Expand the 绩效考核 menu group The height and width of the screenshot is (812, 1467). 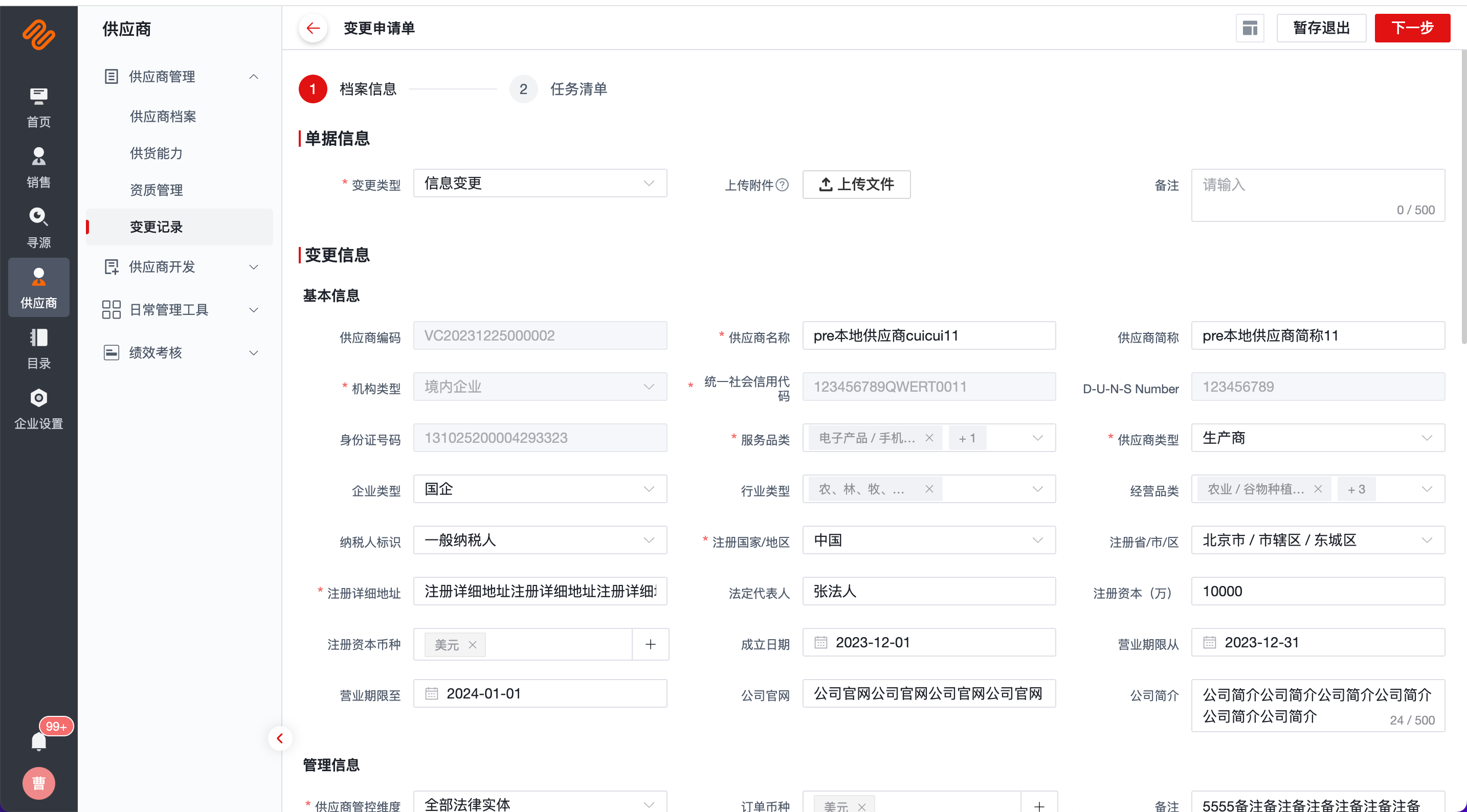pos(254,352)
